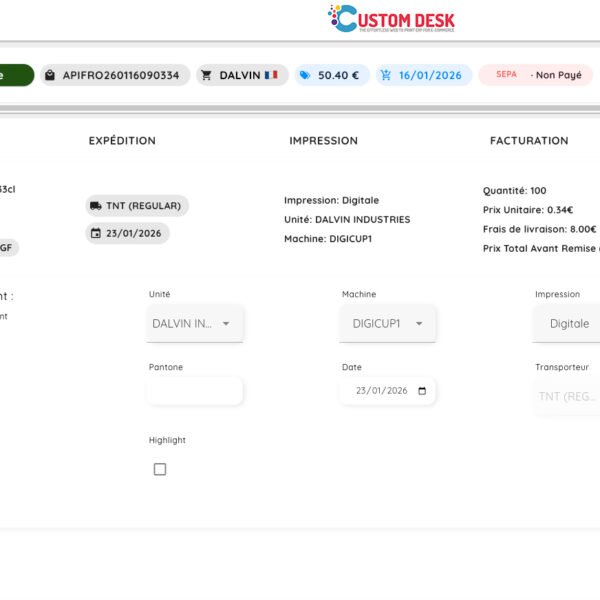Viewport: 600px width, 600px height.
Task: Click the calendar icon in 23/01/2026 shipping chip
Action: (96, 233)
